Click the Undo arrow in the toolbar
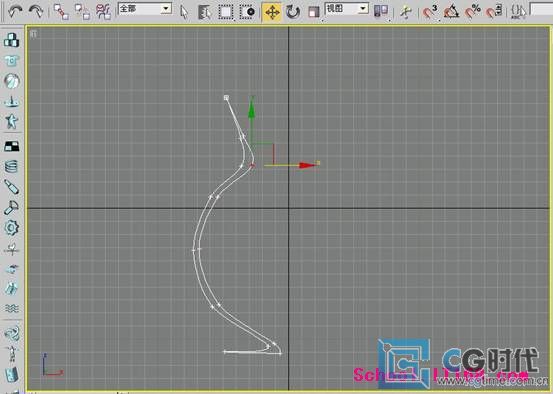The image size is (553, 394). click(x=15, y=12)
